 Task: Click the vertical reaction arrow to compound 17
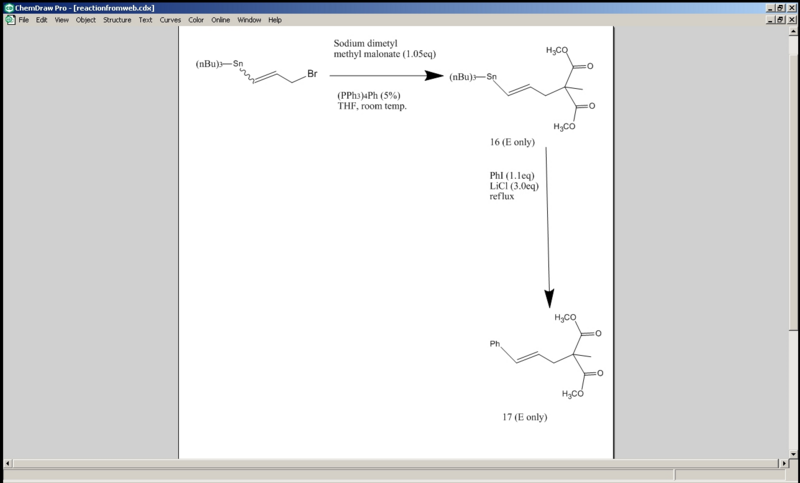click(547, 227)
